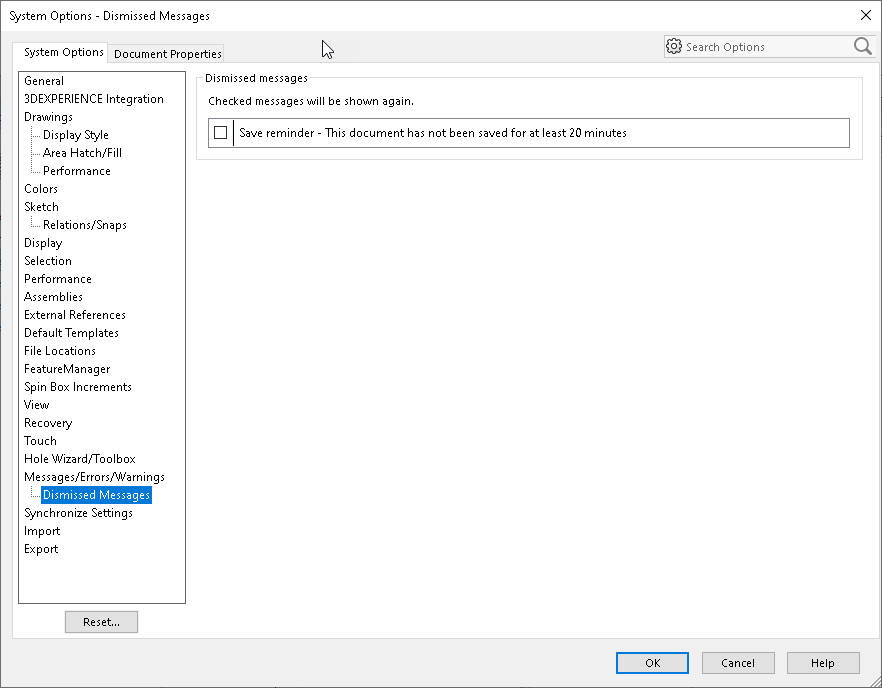
Task: Click the gear icon in Search Options
Action: [674, 46]
